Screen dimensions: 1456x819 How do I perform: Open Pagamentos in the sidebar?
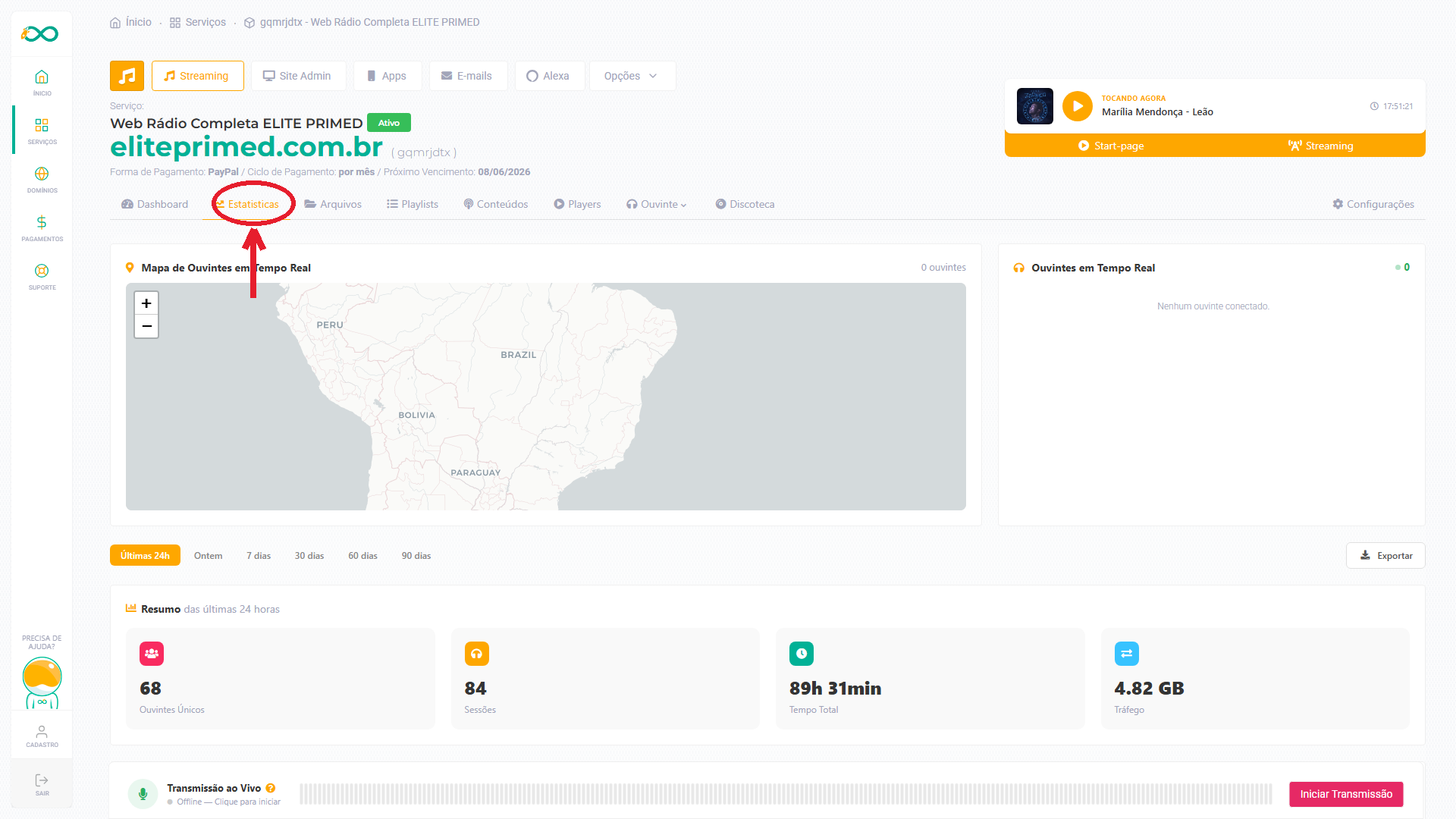tap(42, 227)
